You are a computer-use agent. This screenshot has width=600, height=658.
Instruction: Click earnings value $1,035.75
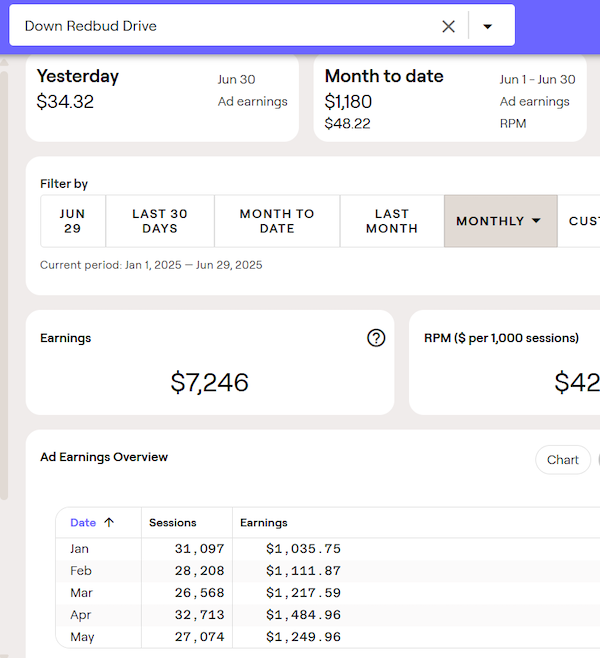[x=303, y=549]
